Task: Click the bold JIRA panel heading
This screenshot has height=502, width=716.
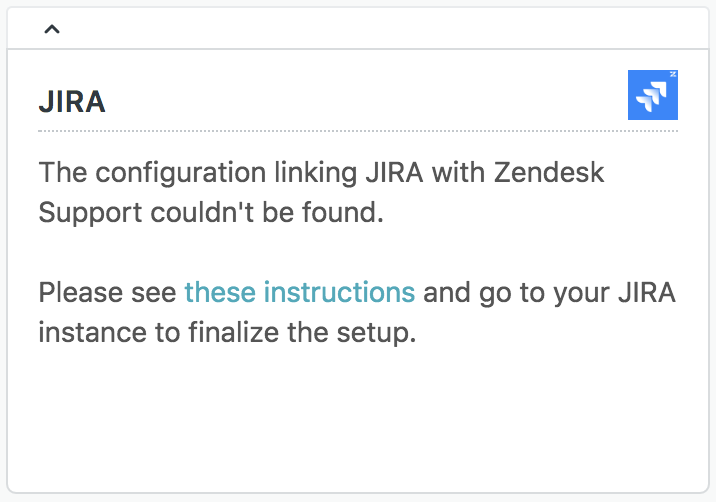Action: click(72, 101)
